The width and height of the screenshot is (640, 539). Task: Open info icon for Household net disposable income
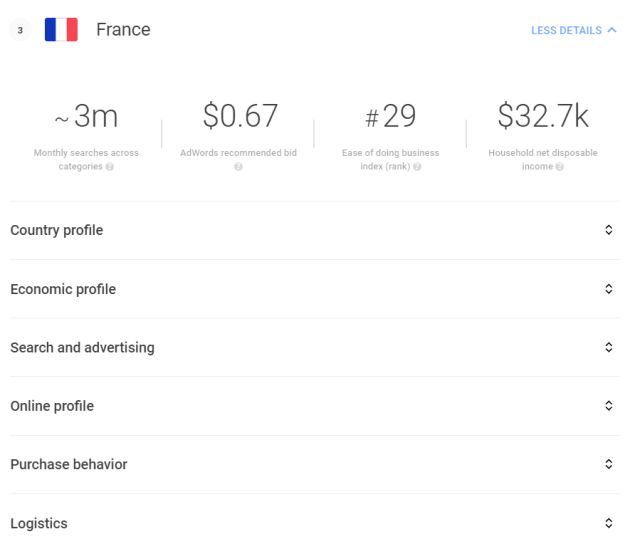tap(560, 166)
